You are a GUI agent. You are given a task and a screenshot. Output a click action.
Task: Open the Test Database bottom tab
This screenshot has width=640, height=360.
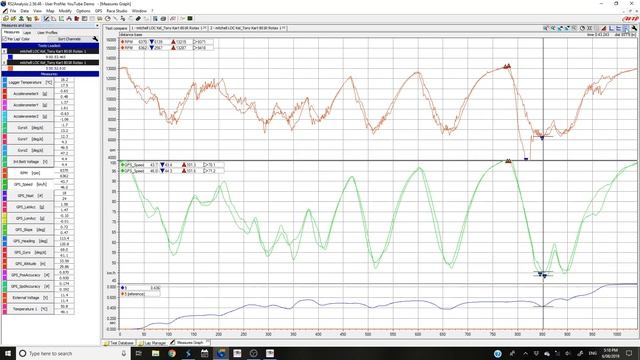[x=119, y=343]
